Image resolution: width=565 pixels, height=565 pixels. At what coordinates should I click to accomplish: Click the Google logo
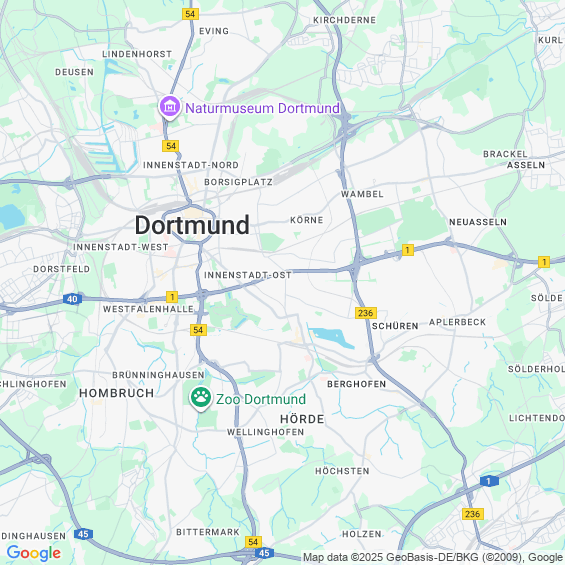(34, 553)
